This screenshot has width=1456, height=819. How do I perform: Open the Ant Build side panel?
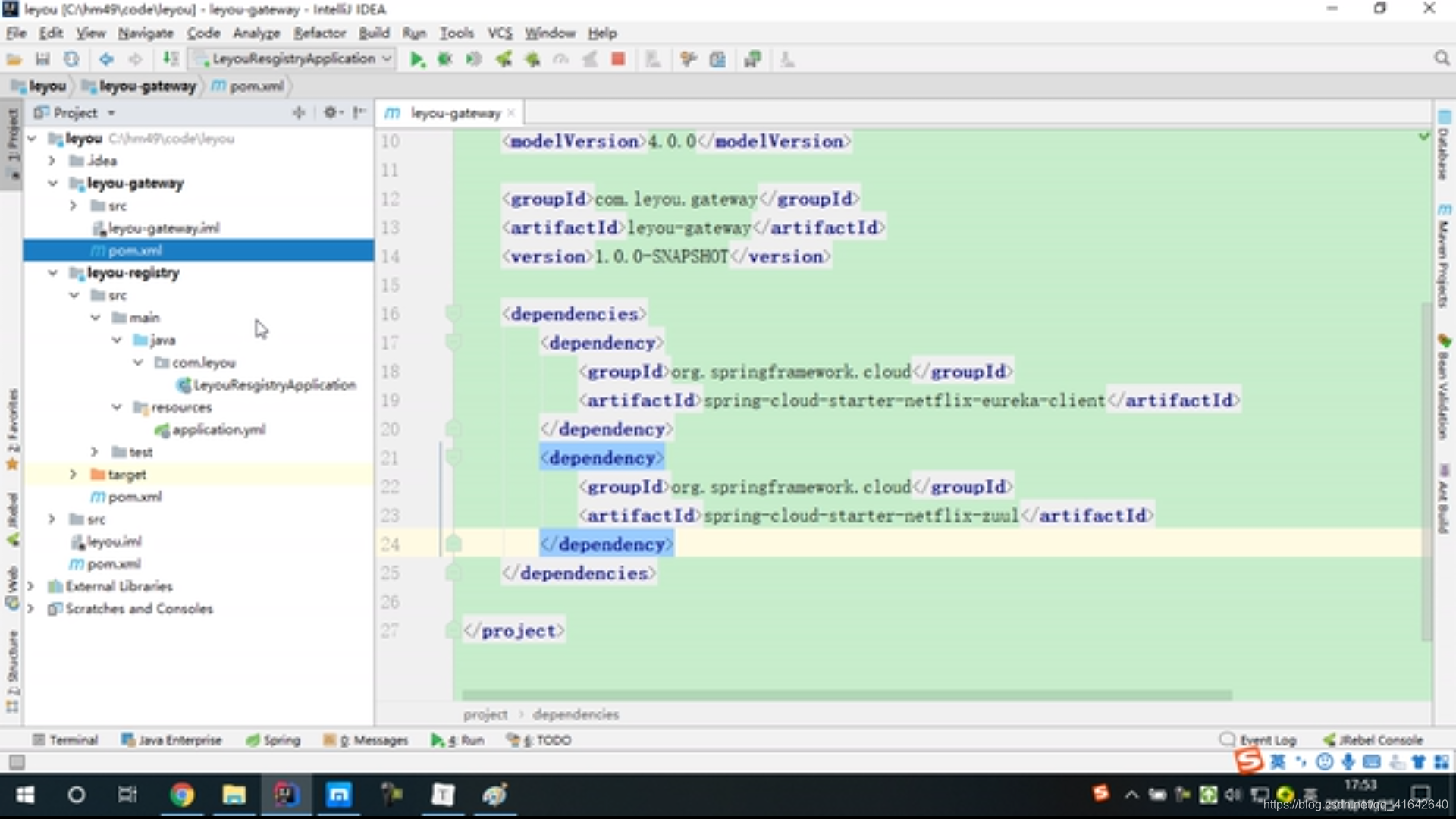coord(1443,498)
